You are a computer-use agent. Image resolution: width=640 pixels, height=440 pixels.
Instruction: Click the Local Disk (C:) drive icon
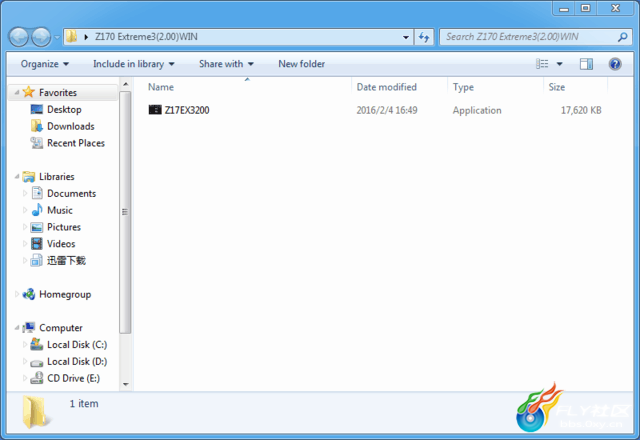click(x=37, y=344)
